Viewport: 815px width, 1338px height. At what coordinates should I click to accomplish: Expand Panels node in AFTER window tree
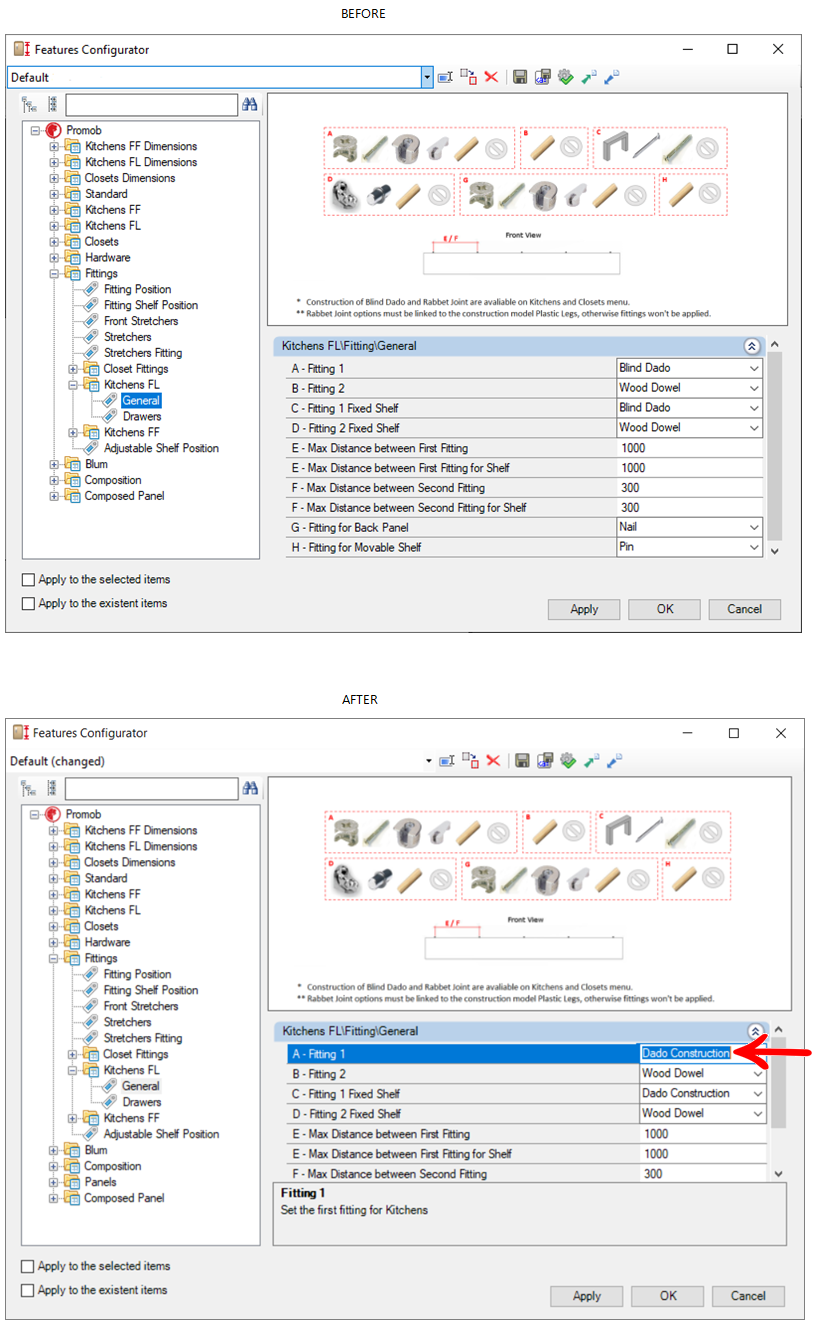coord(55,1182)
